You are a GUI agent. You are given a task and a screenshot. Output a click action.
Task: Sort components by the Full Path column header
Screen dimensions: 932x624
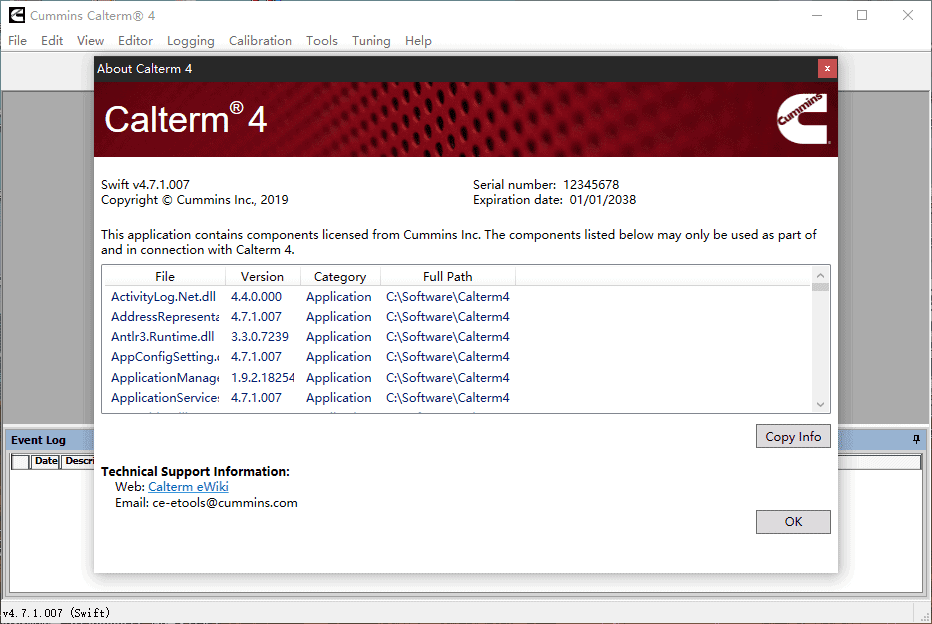pyautogui.click(x=448, y=276)
